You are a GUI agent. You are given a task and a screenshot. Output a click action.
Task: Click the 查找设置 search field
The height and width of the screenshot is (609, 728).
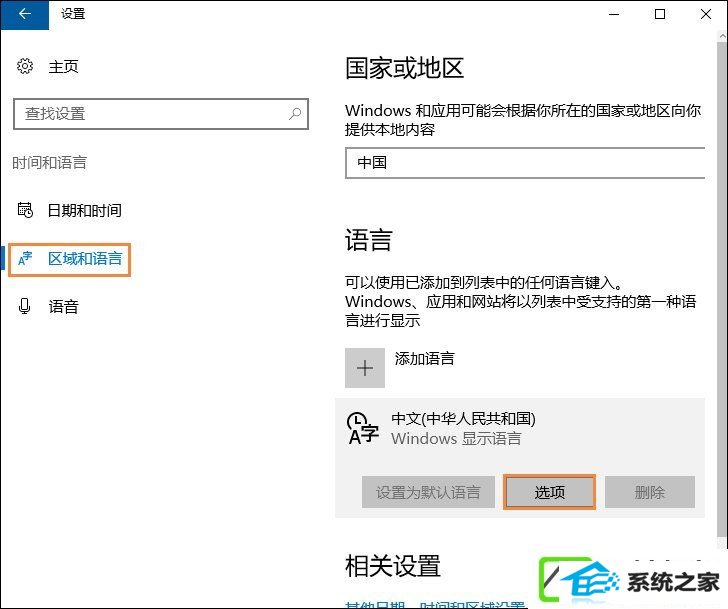pyautogui.click(x=161, y=114)
